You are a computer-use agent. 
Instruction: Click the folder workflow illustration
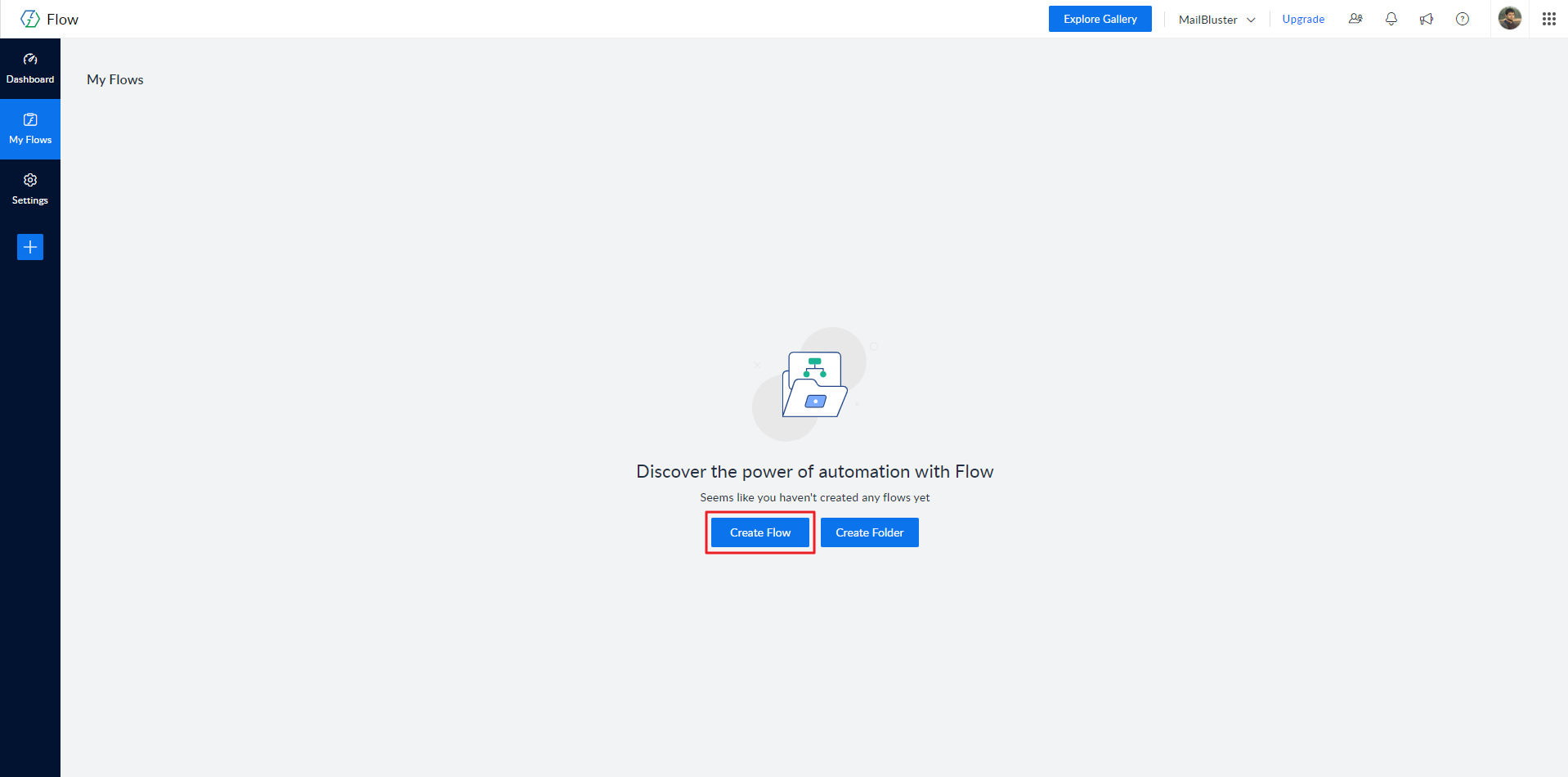[813, 384]
